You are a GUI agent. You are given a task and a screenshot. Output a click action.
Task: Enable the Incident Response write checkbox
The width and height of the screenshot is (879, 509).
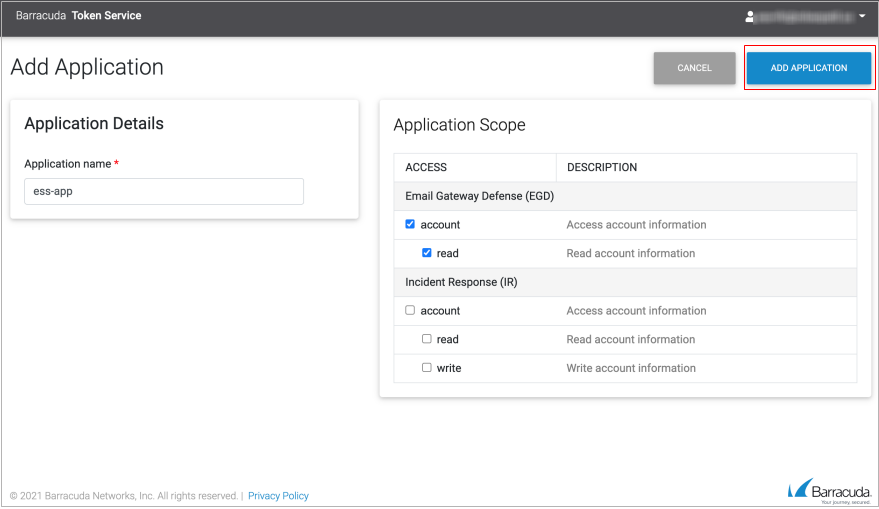coord(427,368)
